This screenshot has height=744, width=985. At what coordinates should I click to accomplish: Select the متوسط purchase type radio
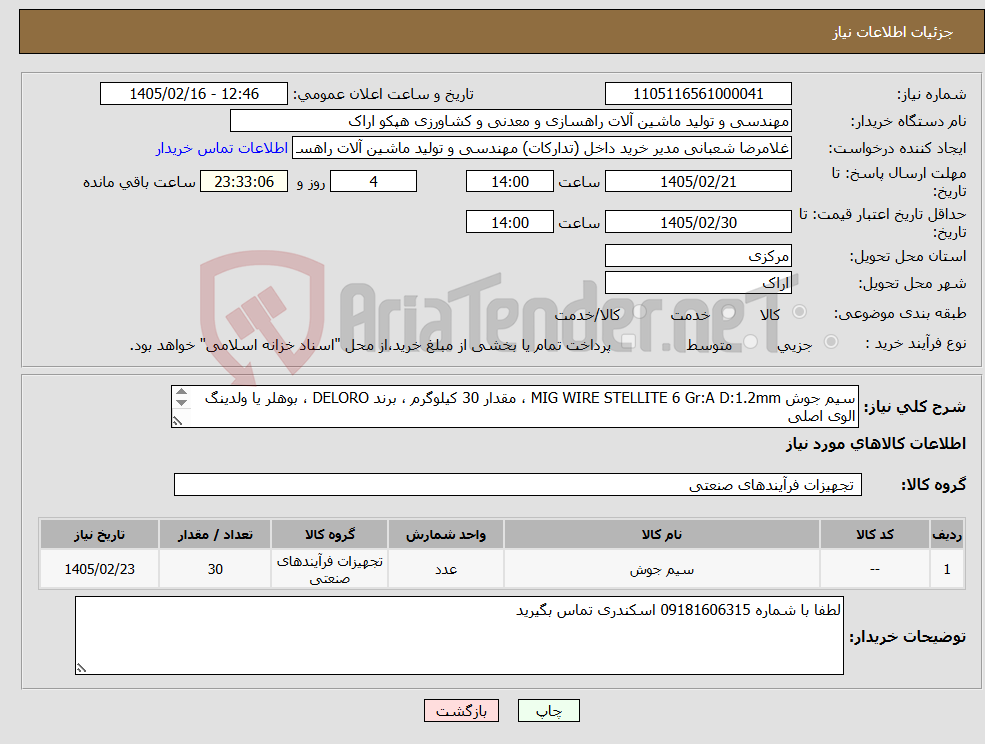tap(751, 342)
